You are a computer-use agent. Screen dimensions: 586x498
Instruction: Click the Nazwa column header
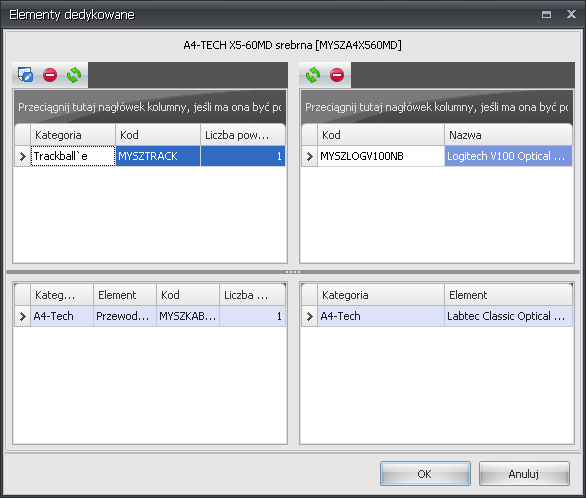(508, 135)
